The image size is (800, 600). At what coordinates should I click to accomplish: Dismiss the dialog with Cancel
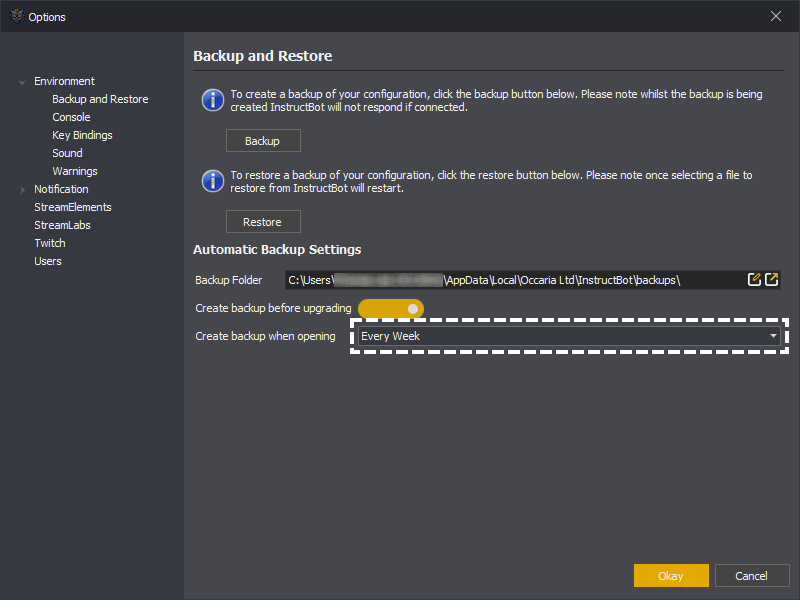click(x=752, y=576)
